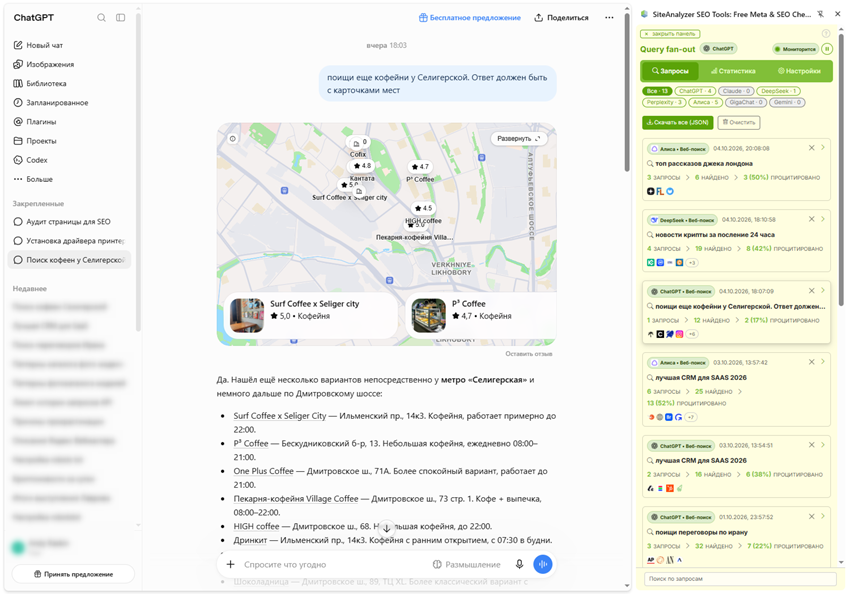Start voice mode with blue waveform button
Viewport: 850px width, 594px height.
point(543,564)
